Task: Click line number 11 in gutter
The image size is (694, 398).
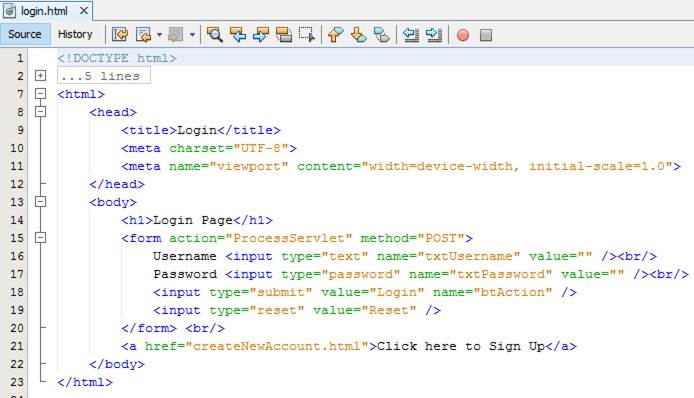Action: click(x=17, y=166)
